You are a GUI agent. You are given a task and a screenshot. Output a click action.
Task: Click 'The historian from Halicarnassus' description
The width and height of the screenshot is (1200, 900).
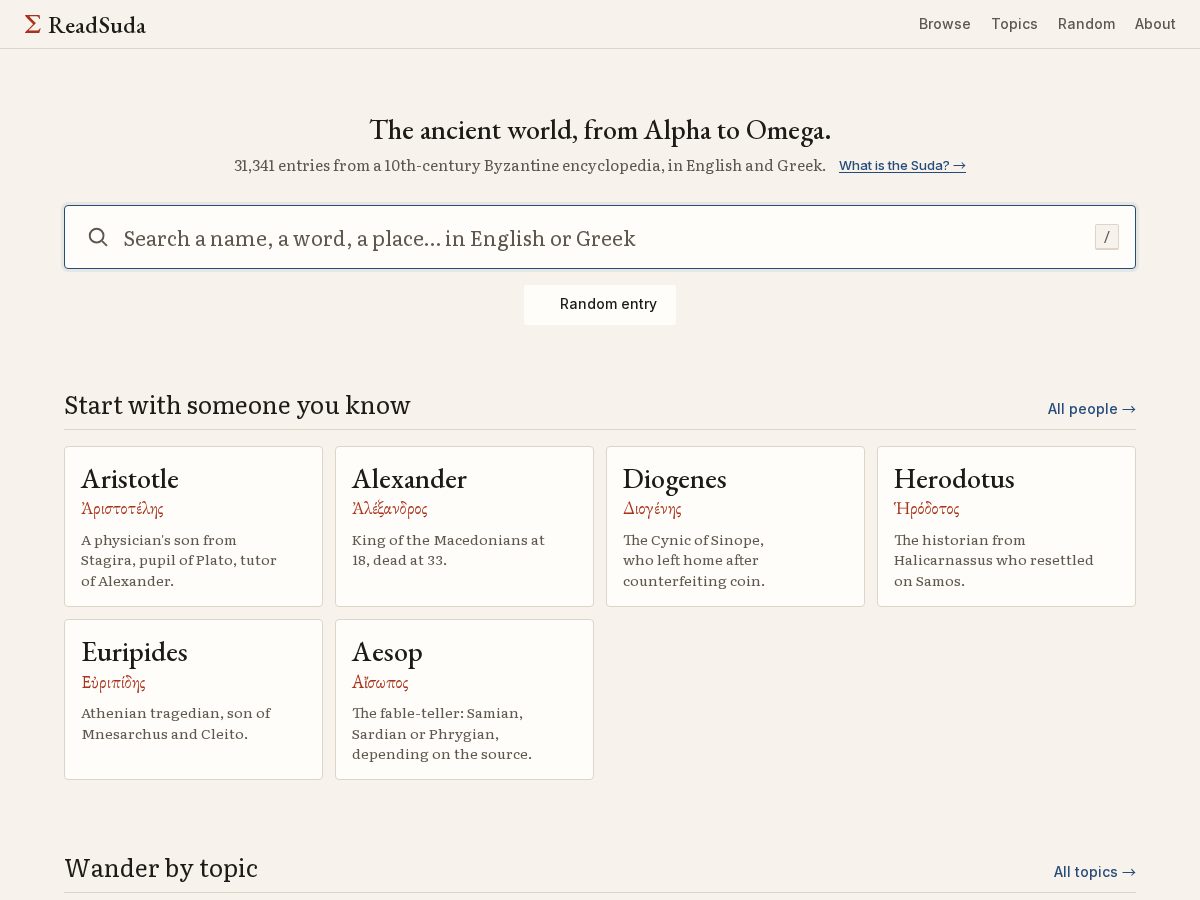coord(994,561)
